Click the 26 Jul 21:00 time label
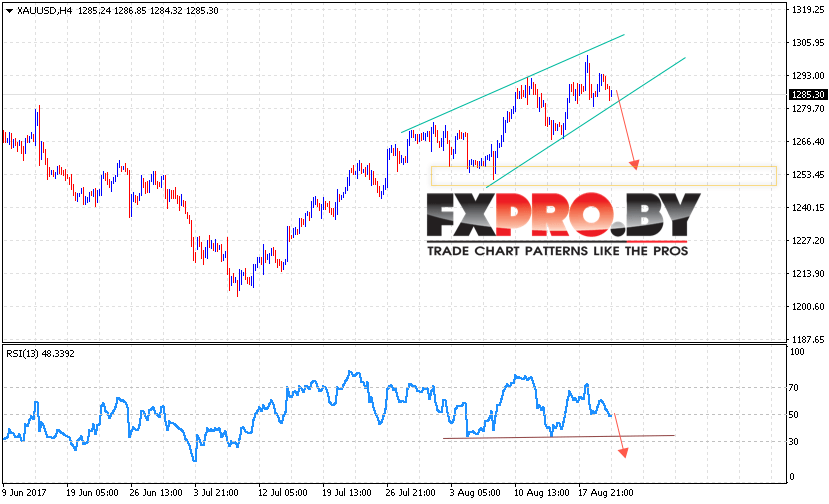The image size is (829, 504). click(x=410, y=492)
